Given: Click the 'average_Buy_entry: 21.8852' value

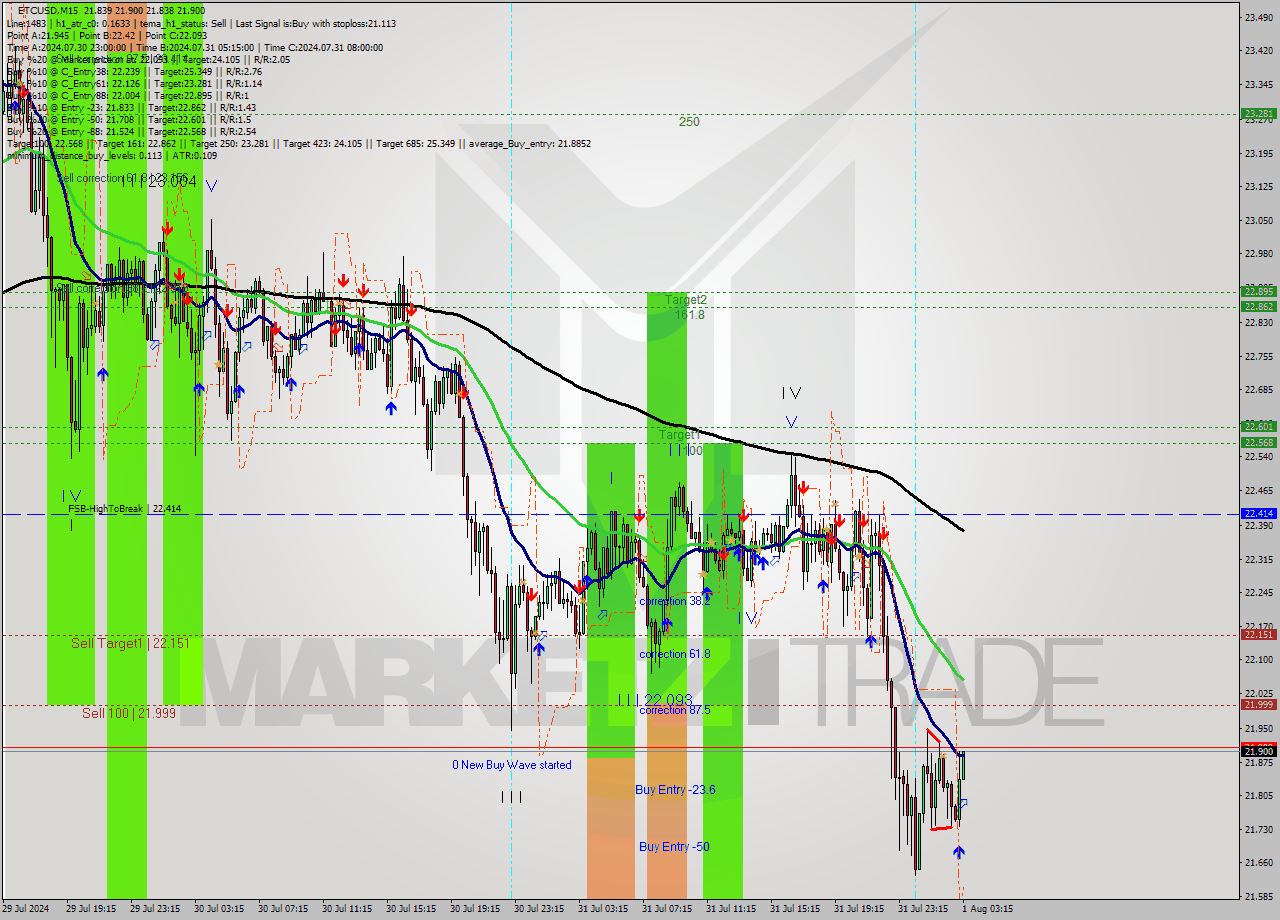Looking at the screenshot, I should tap(528, 143).
